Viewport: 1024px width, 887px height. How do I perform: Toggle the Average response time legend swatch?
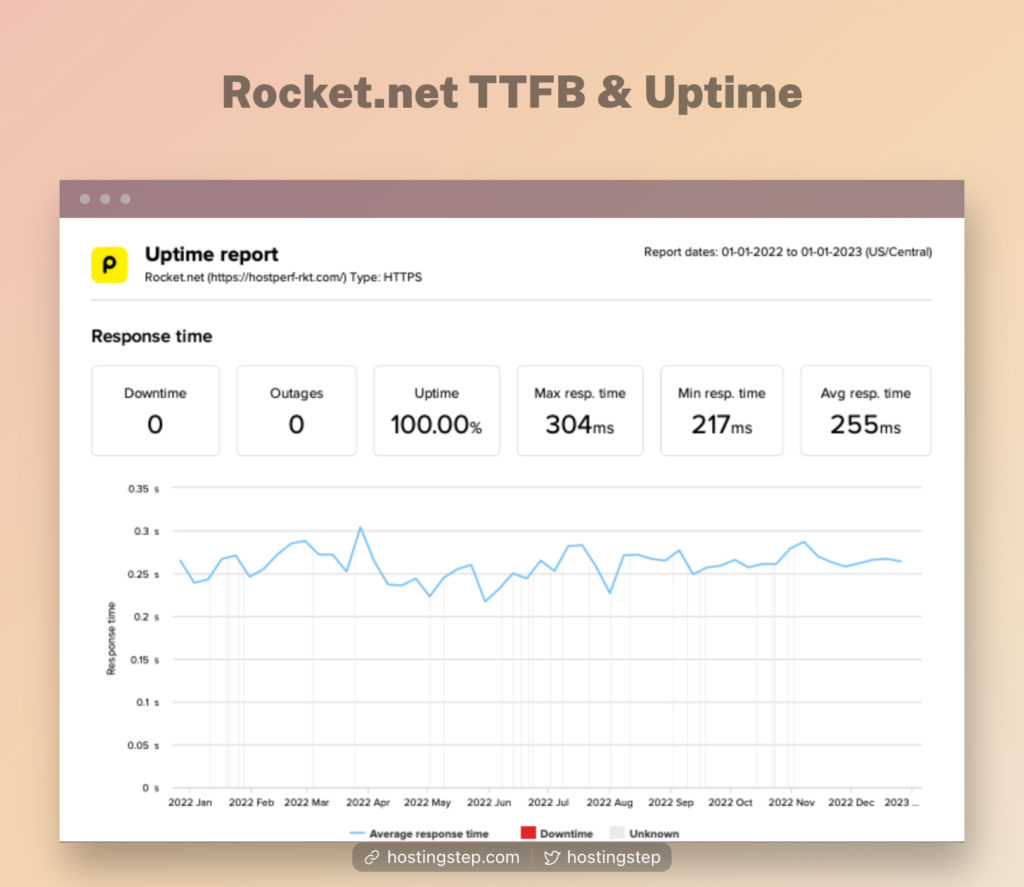point(357,833)
